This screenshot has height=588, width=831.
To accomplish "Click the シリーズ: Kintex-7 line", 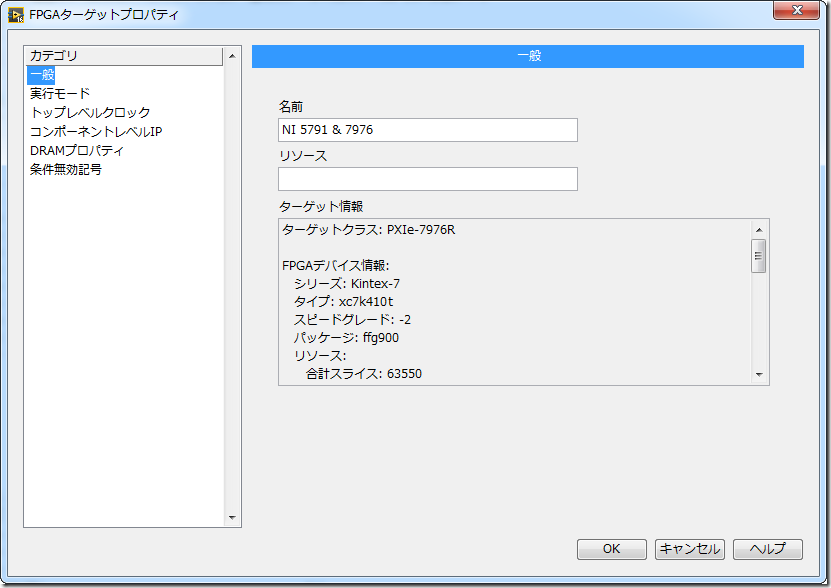I will 347,284.
